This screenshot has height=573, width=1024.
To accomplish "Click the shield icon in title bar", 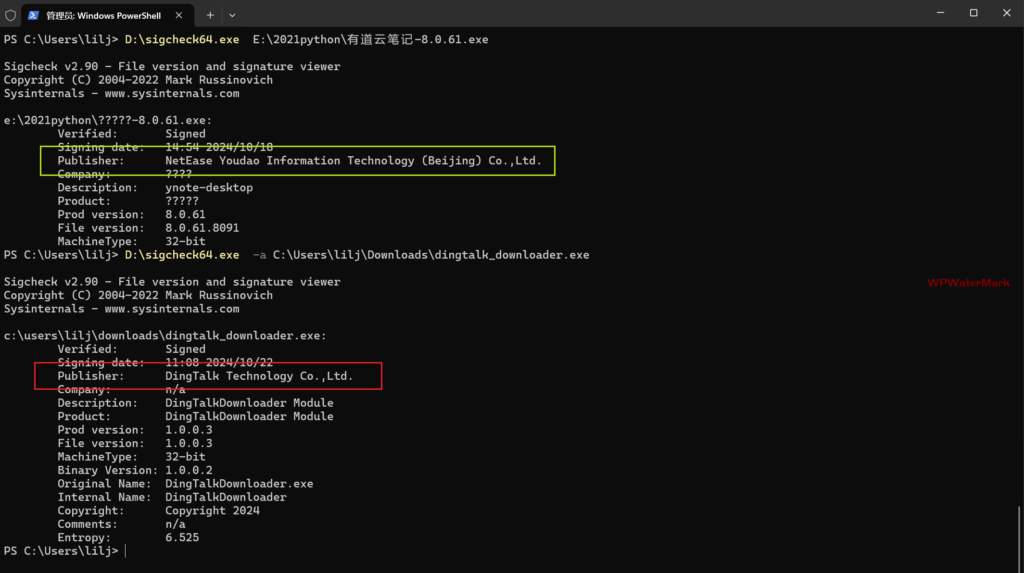I will point(10,14).
